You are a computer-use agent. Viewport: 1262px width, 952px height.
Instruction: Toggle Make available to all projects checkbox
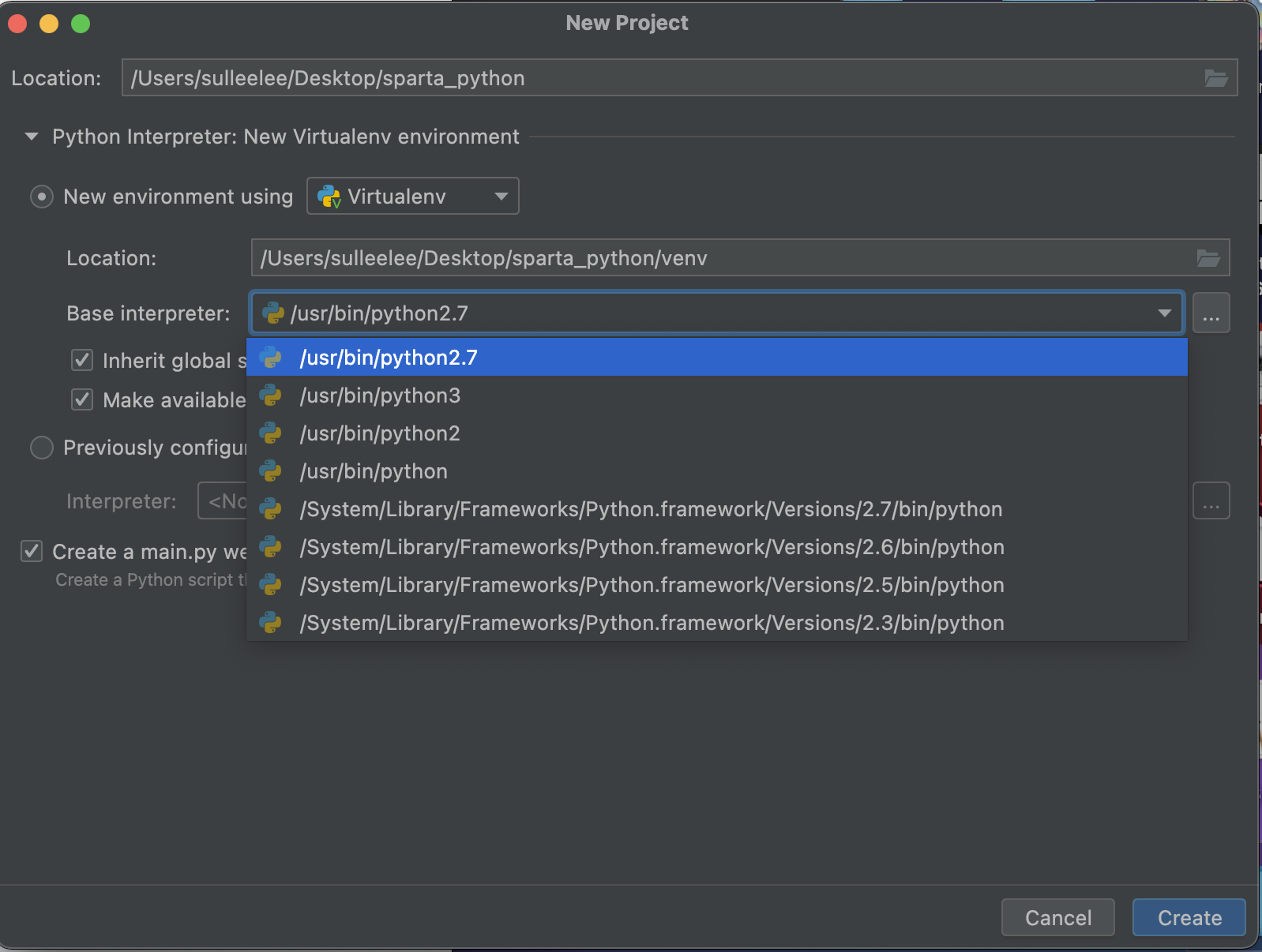[82, 399]
